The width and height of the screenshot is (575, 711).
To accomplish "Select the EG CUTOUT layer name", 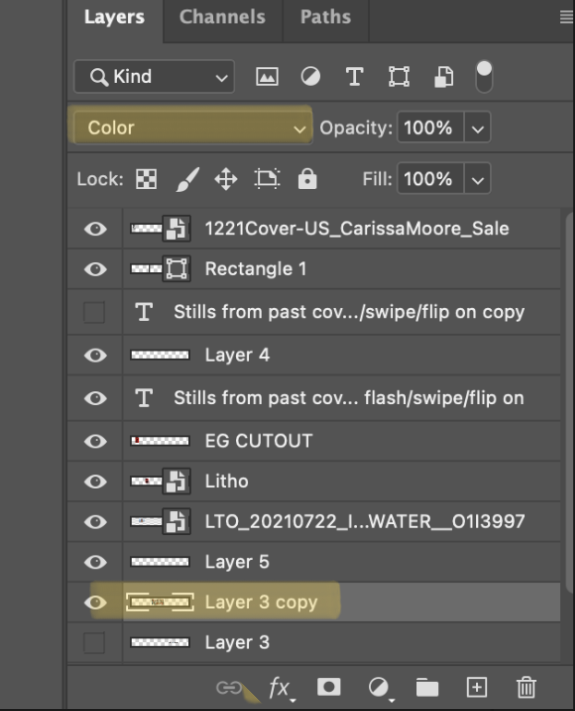I will tap(258, 441).
